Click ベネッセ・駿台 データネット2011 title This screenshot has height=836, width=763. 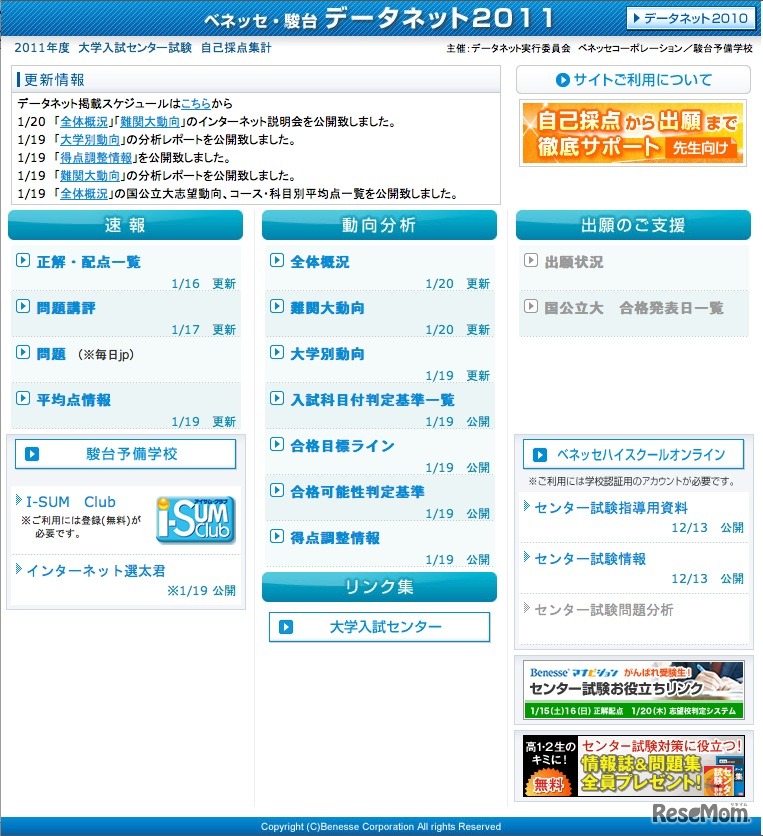[379, 18]
